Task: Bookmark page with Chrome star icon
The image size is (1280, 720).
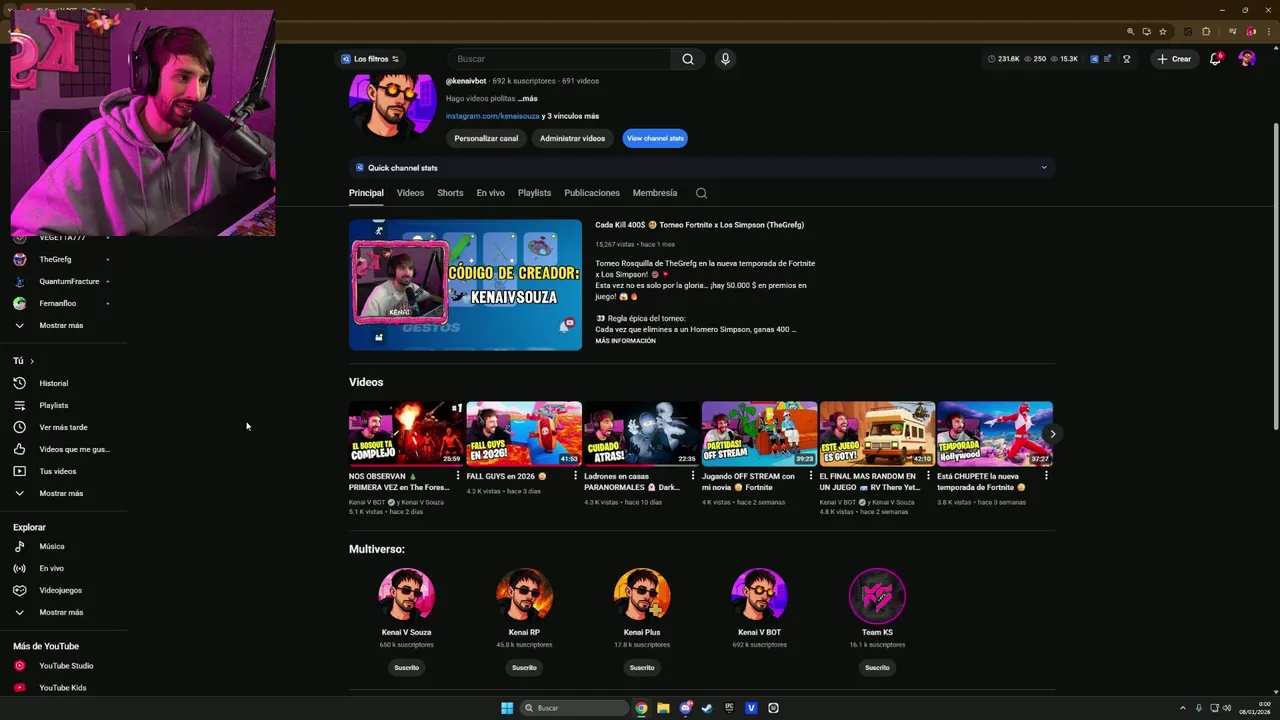Action: (1162, 31)
